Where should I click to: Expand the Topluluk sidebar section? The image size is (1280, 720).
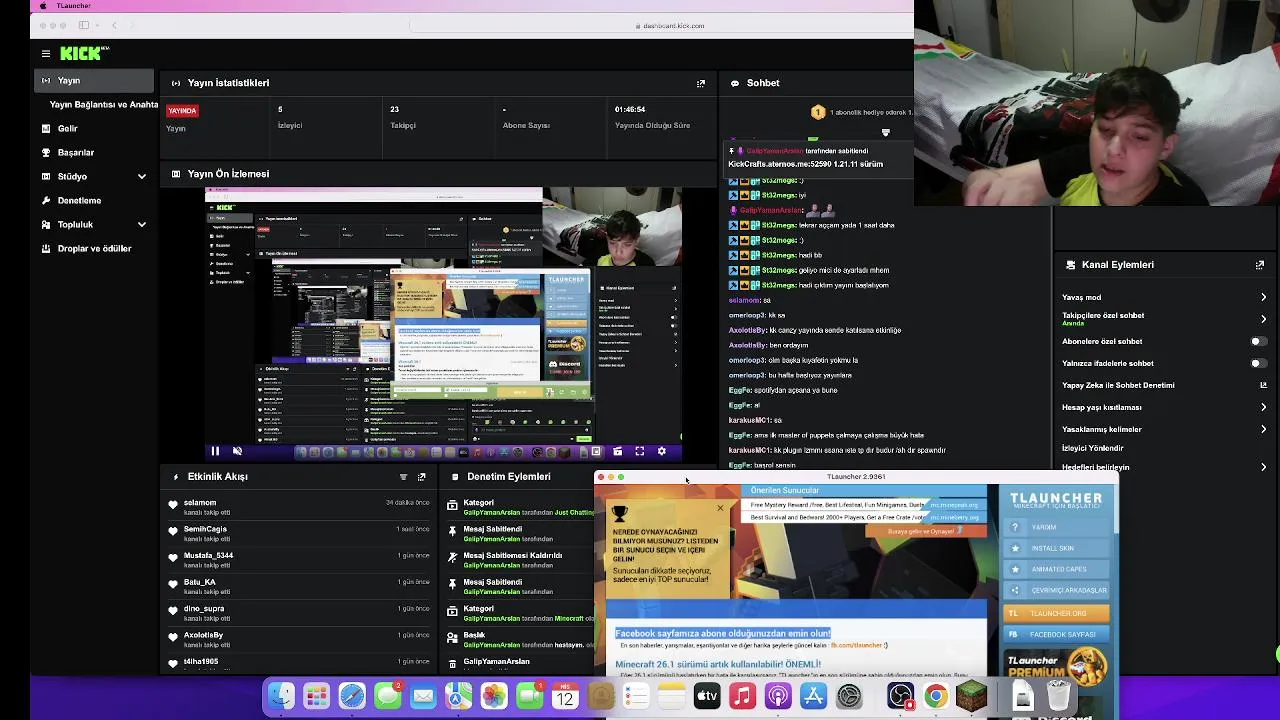tap(141, 225)
